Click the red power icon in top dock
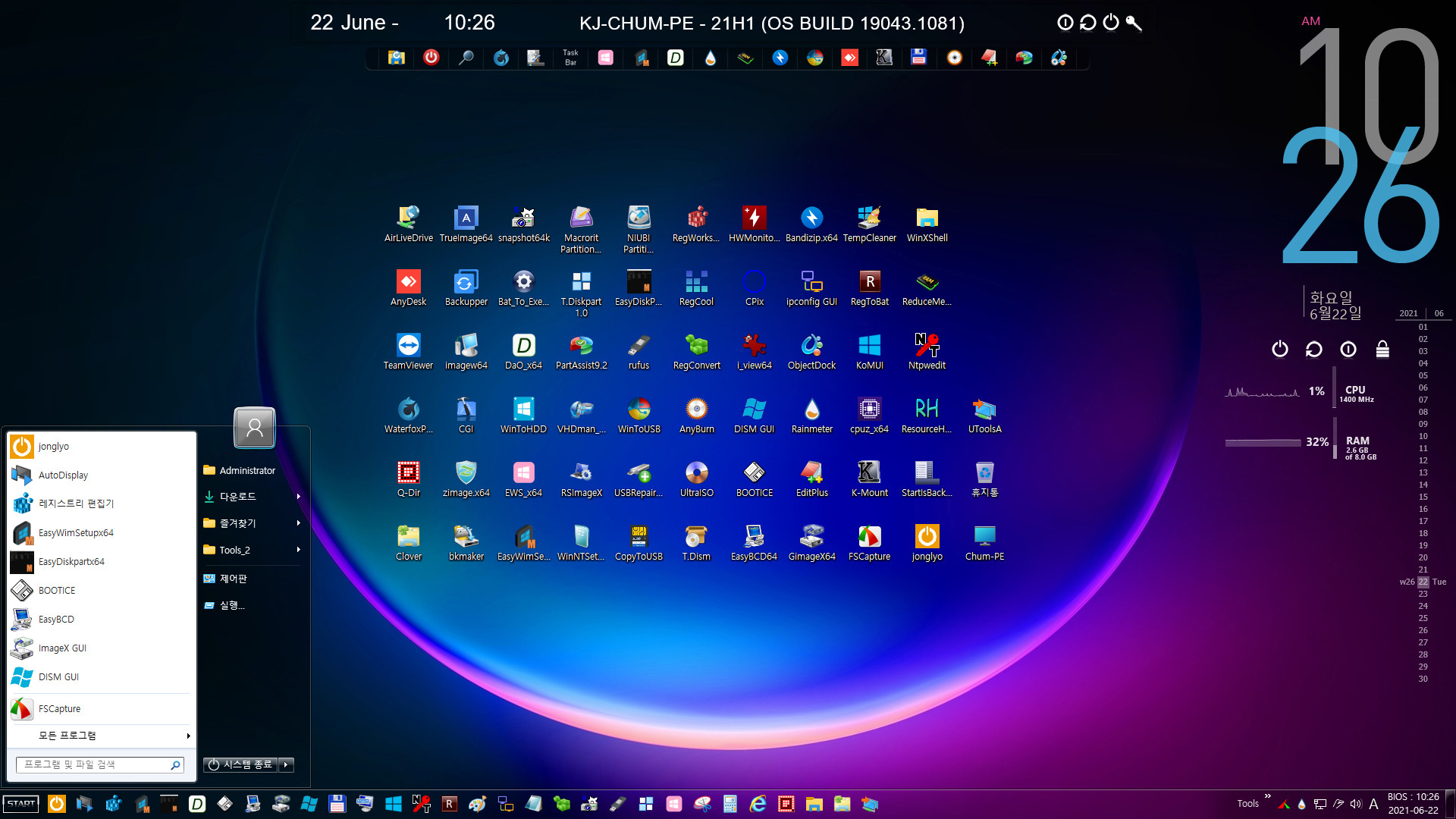1456x819 pixels. pos(431,58)
